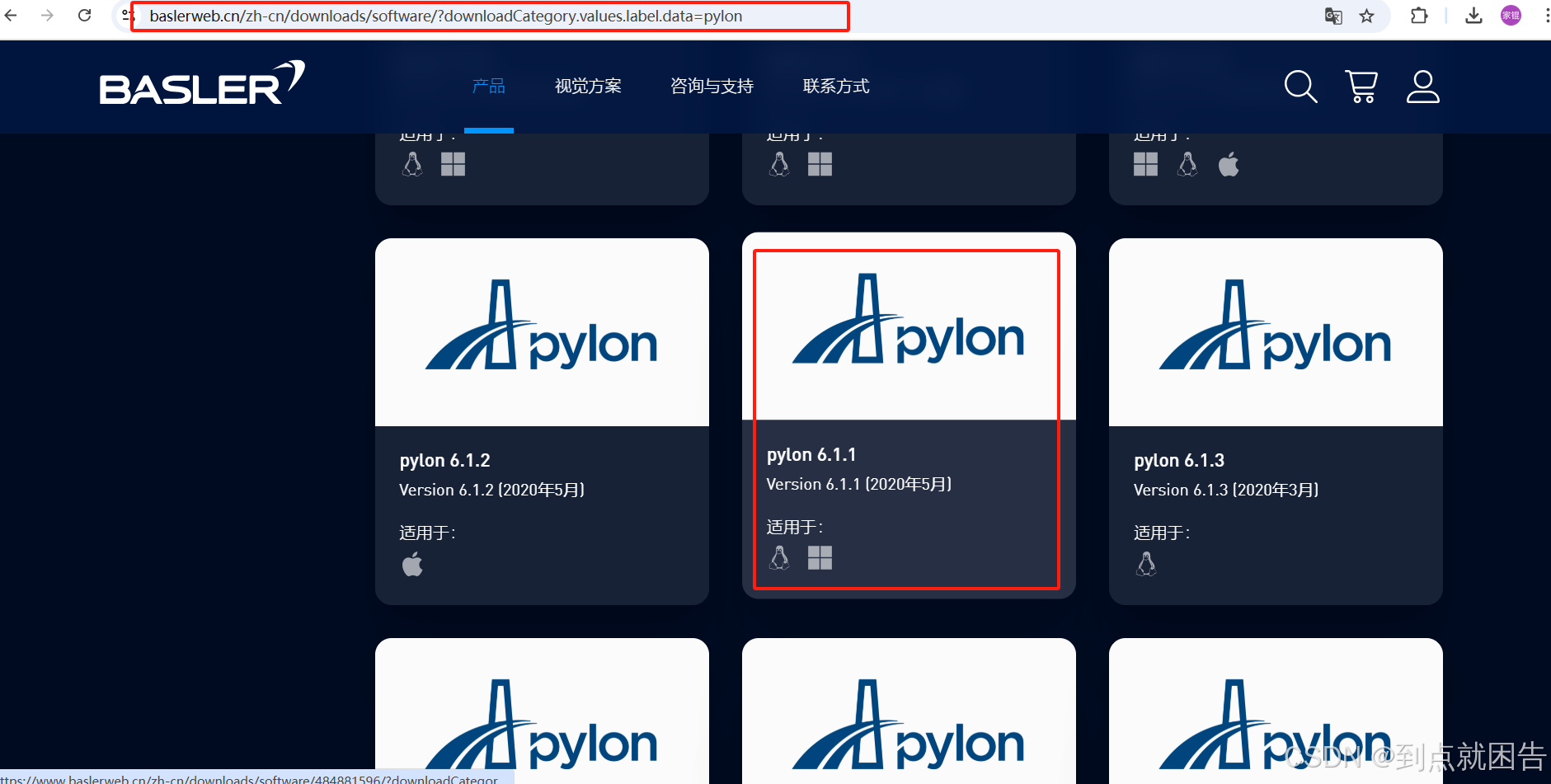Toggle the bookmark star in the address bar
Screen dimensions: 1551x784
click(x=1367, y=16)
